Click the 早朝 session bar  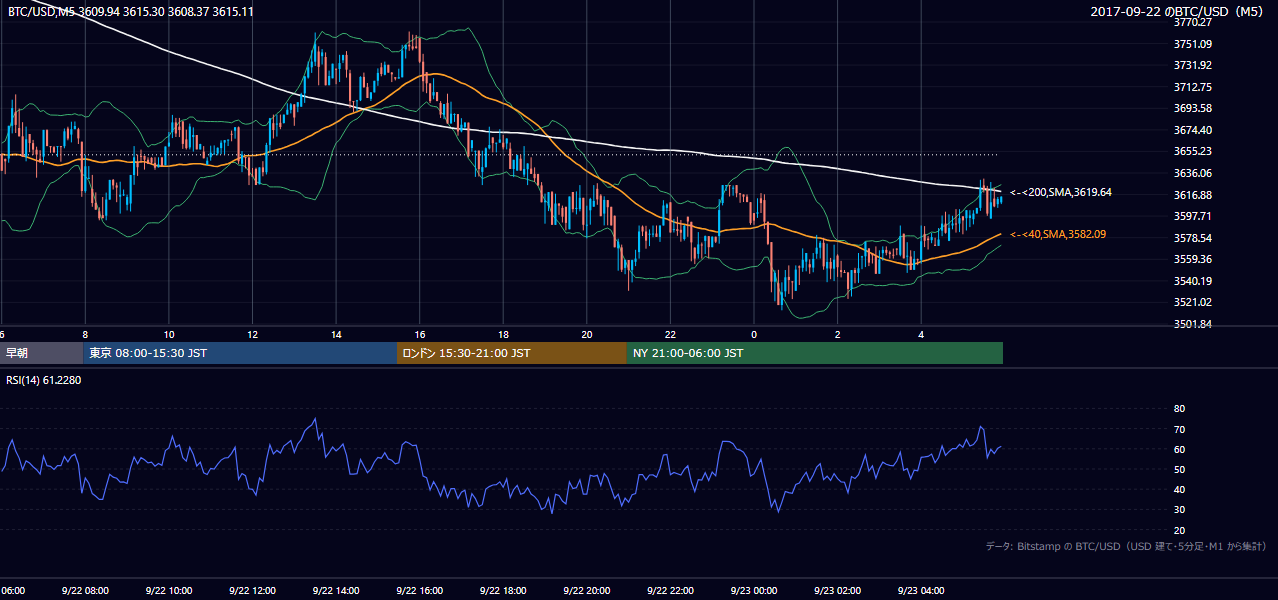pyautogui.click(x=41, y=353)
